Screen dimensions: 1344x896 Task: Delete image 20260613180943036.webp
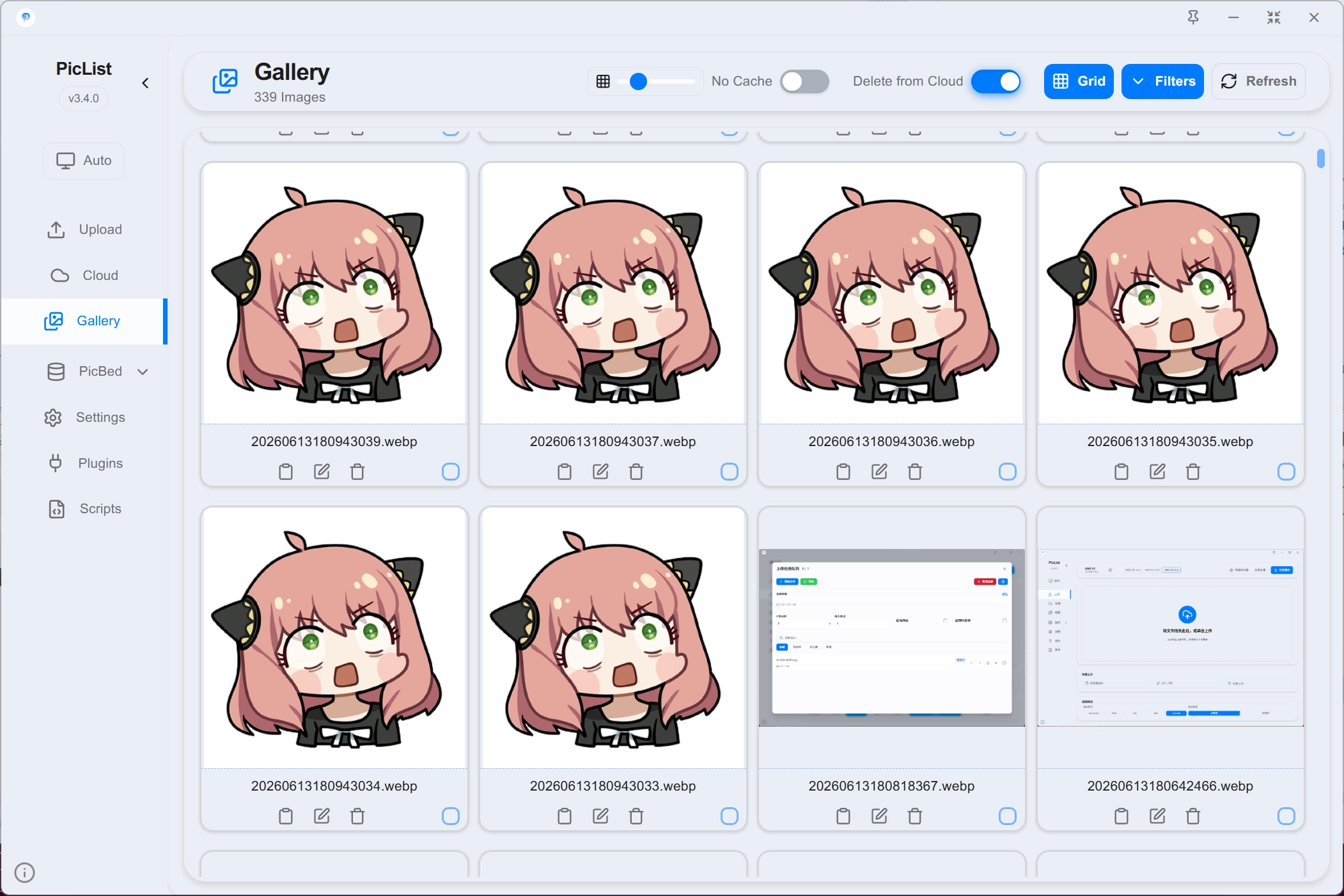[x=915, y=472]
